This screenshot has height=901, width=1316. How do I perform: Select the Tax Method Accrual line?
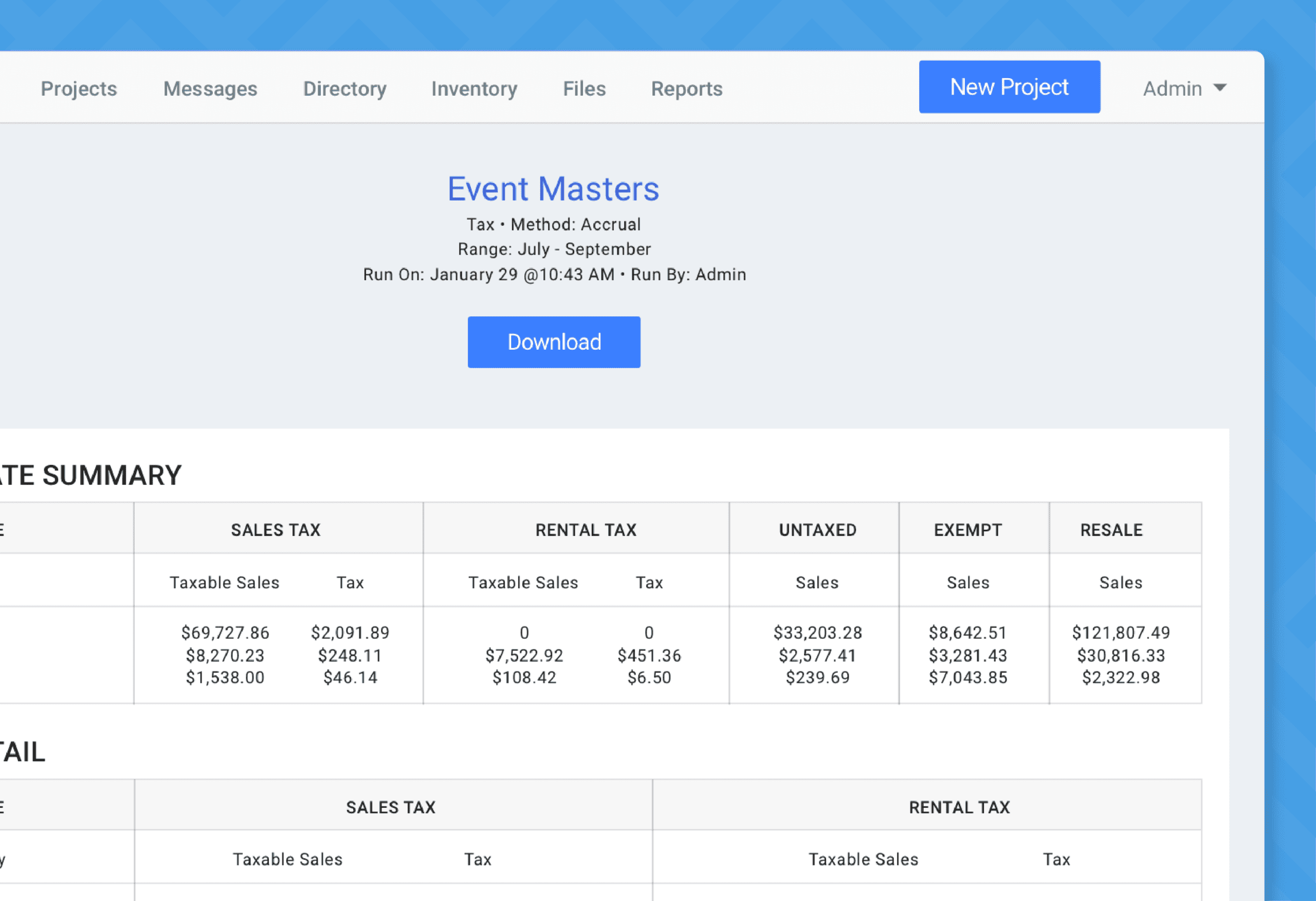pyautogui.click(x=554, y=224)
